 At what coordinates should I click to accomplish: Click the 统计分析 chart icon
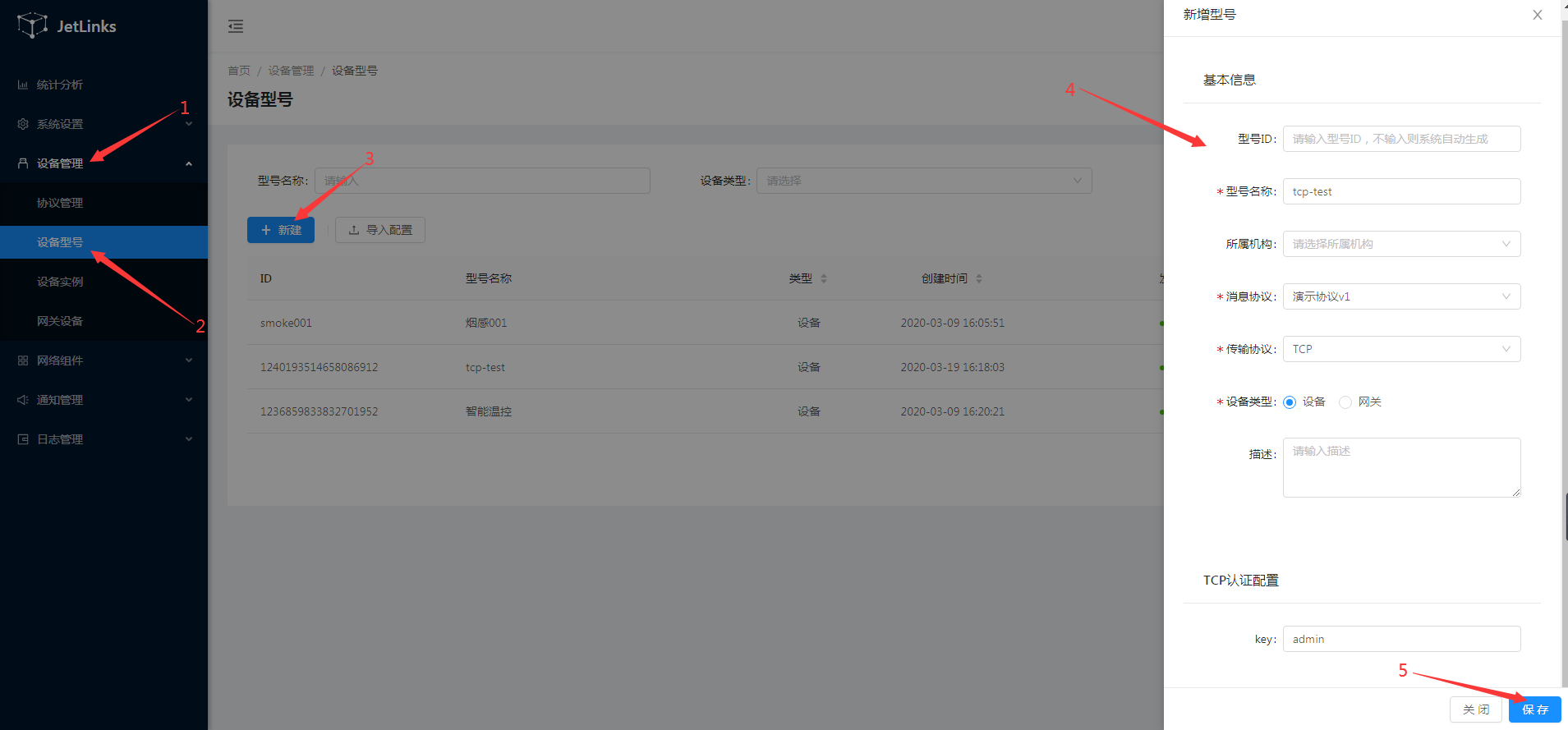point(23,85)
